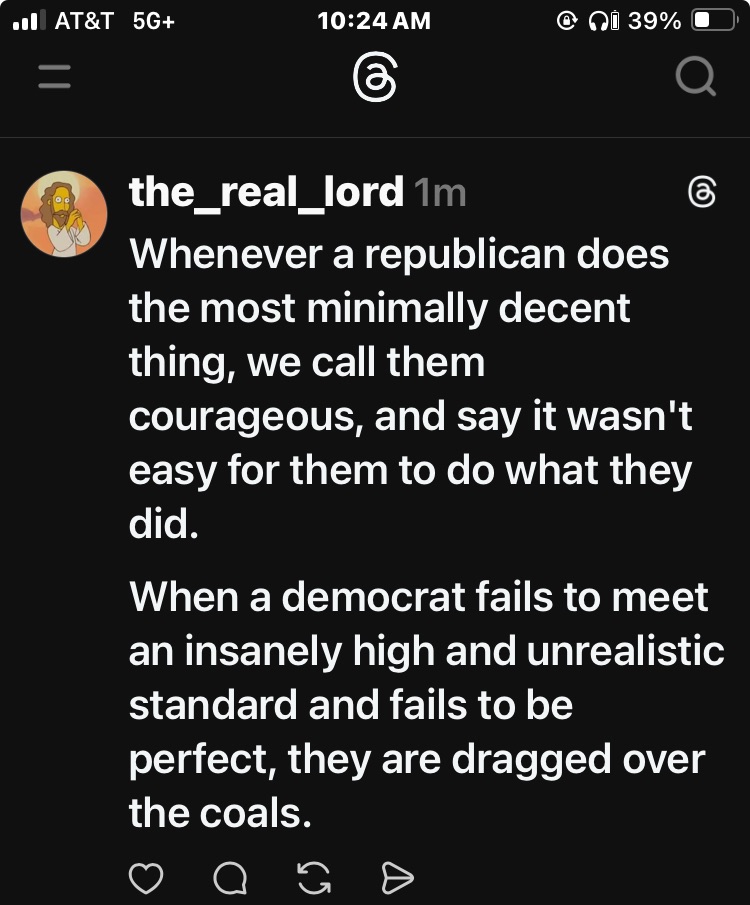Tap the AT&T carrier label
This screenshot has height=905, width=750.
[84, 20]
